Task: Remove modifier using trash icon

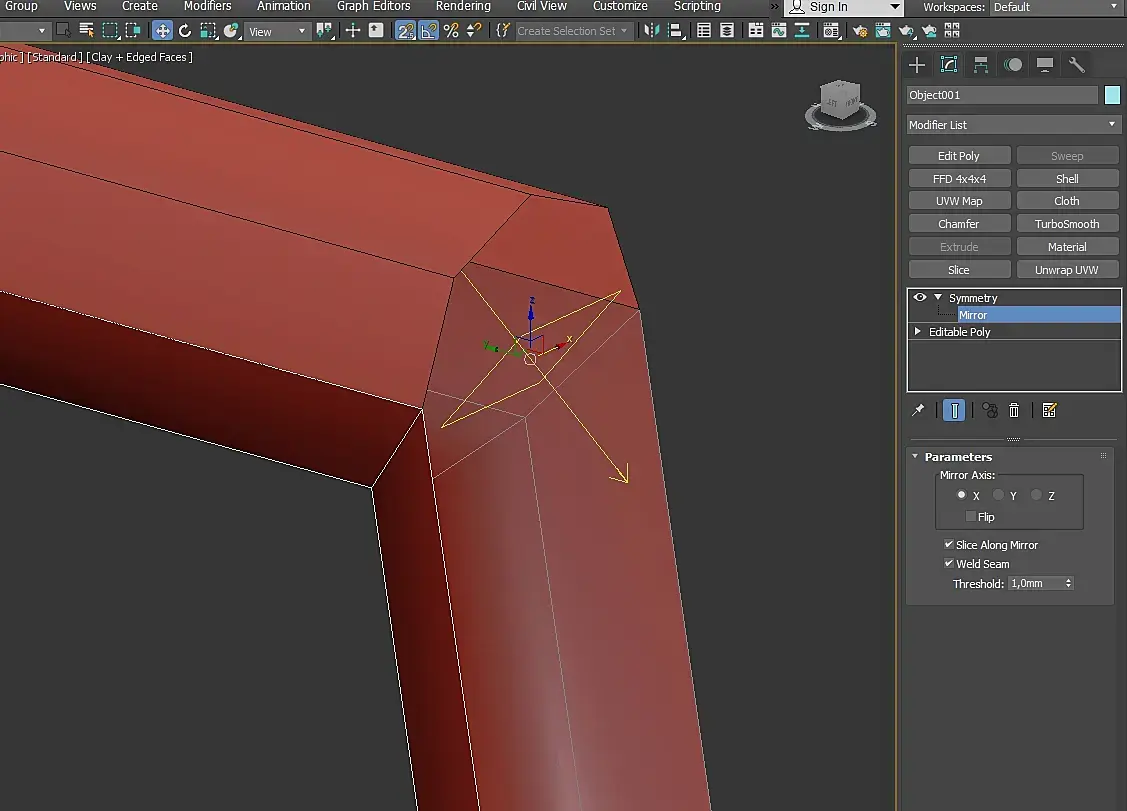Action: tap(1013, 410)
